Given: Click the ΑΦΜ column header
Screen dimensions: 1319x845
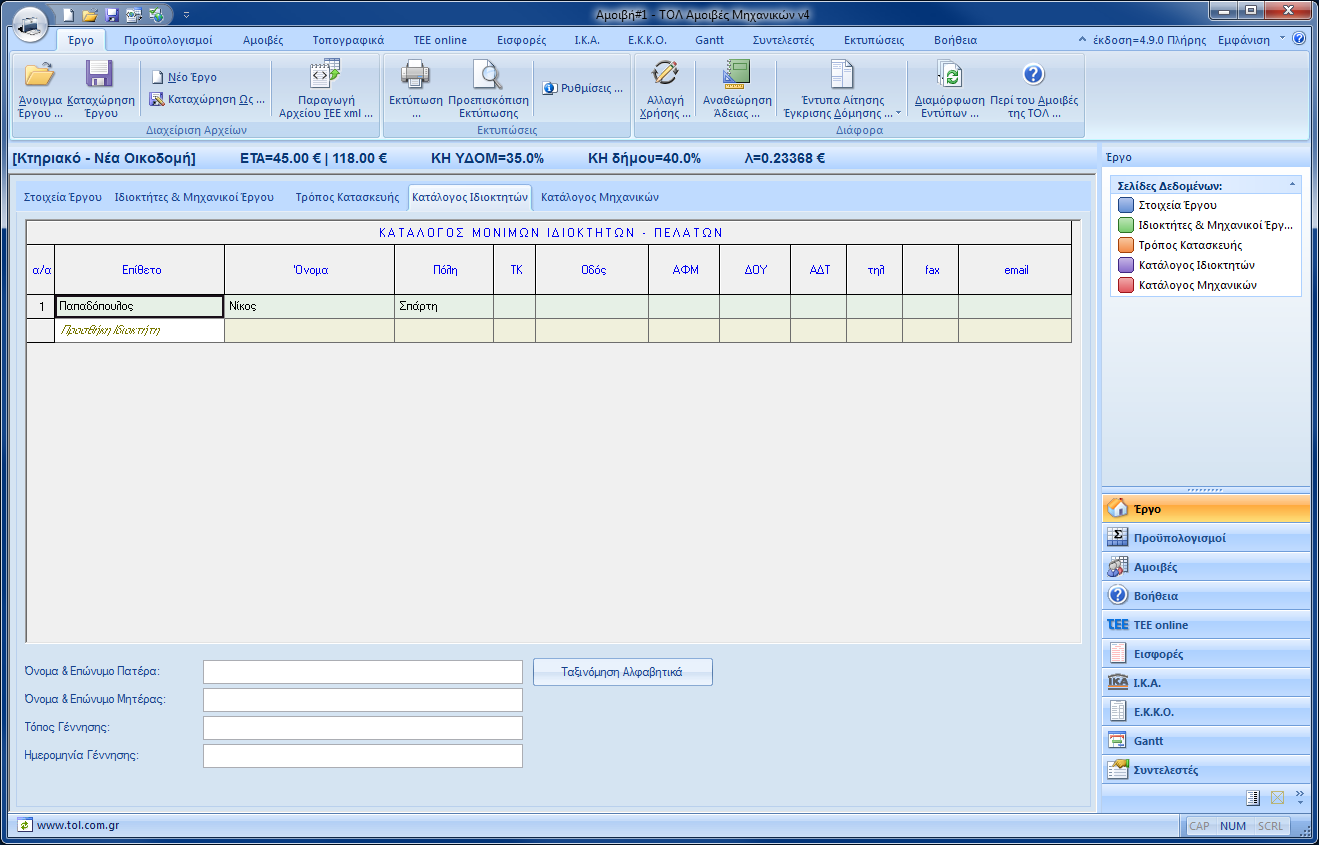Looking at the screenshot, I should 683,270.
